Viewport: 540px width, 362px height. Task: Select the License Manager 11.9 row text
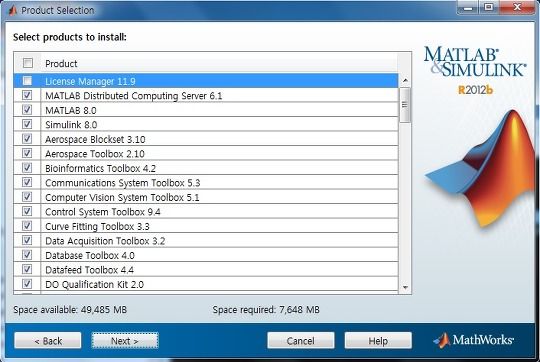[x=90, y=81]
